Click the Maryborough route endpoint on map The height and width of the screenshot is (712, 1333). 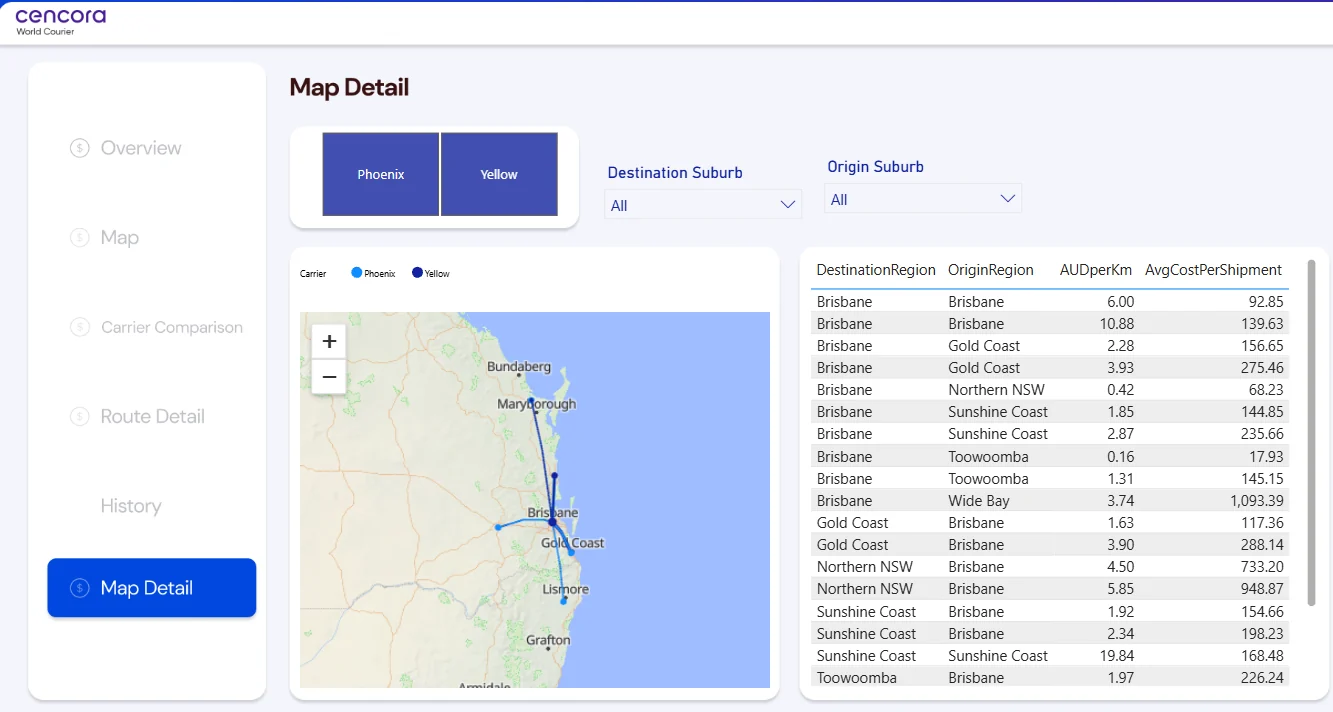click(x=531, y=400)
